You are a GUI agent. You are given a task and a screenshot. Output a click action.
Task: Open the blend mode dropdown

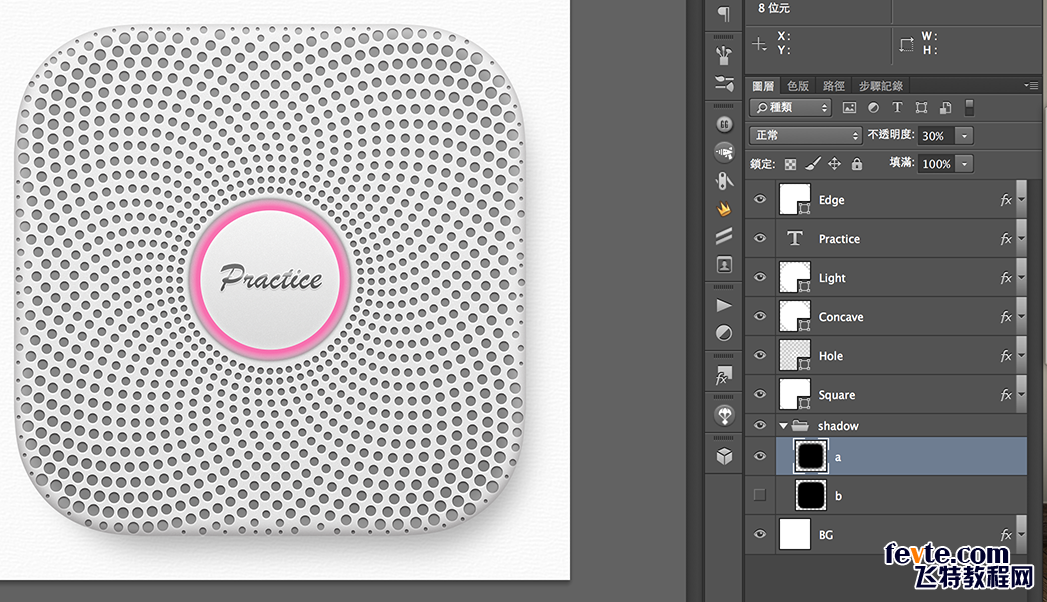coord(805,135)
